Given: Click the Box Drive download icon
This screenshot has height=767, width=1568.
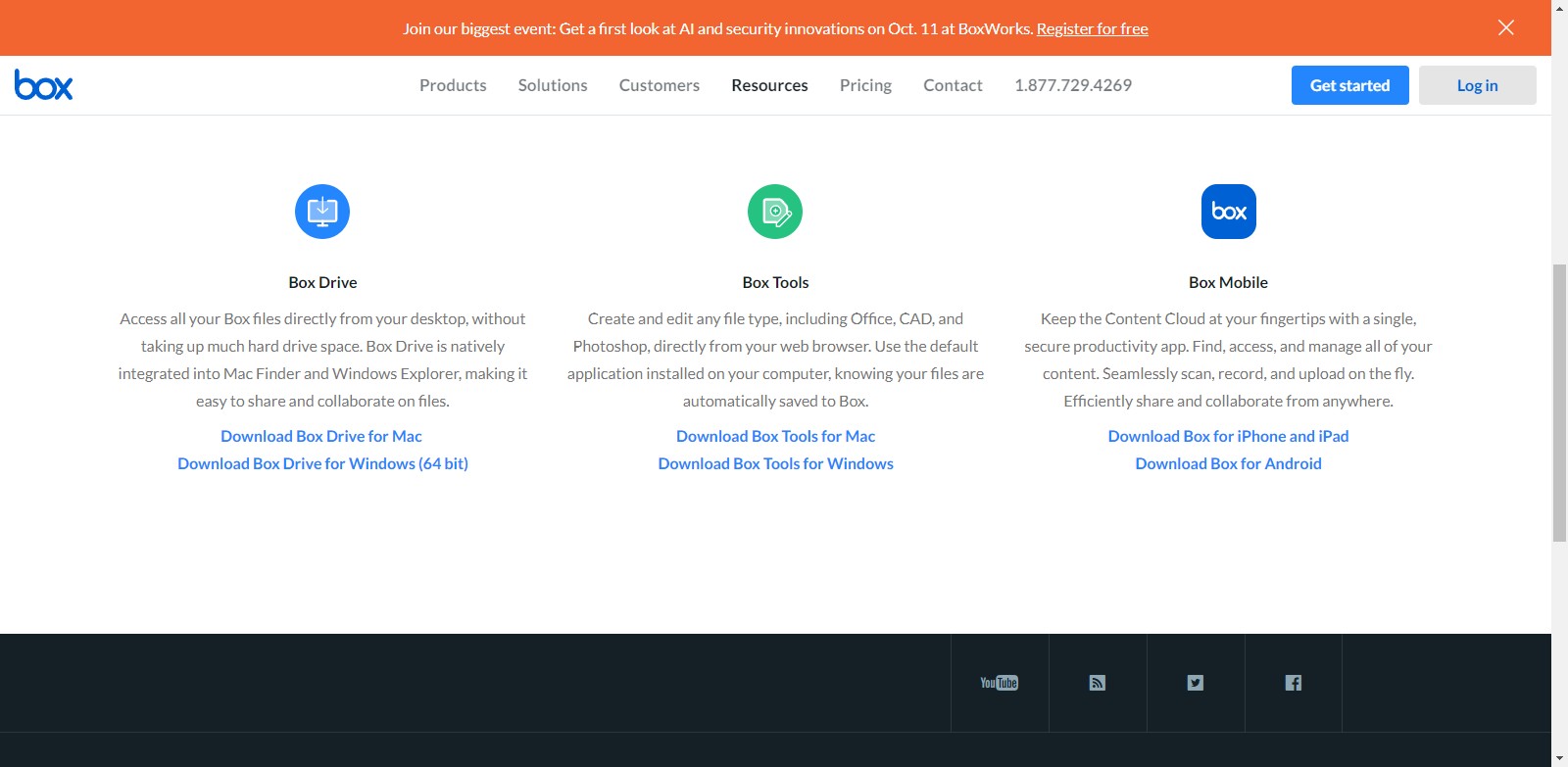Looking at the screenshot, I should tap(322, 212).
